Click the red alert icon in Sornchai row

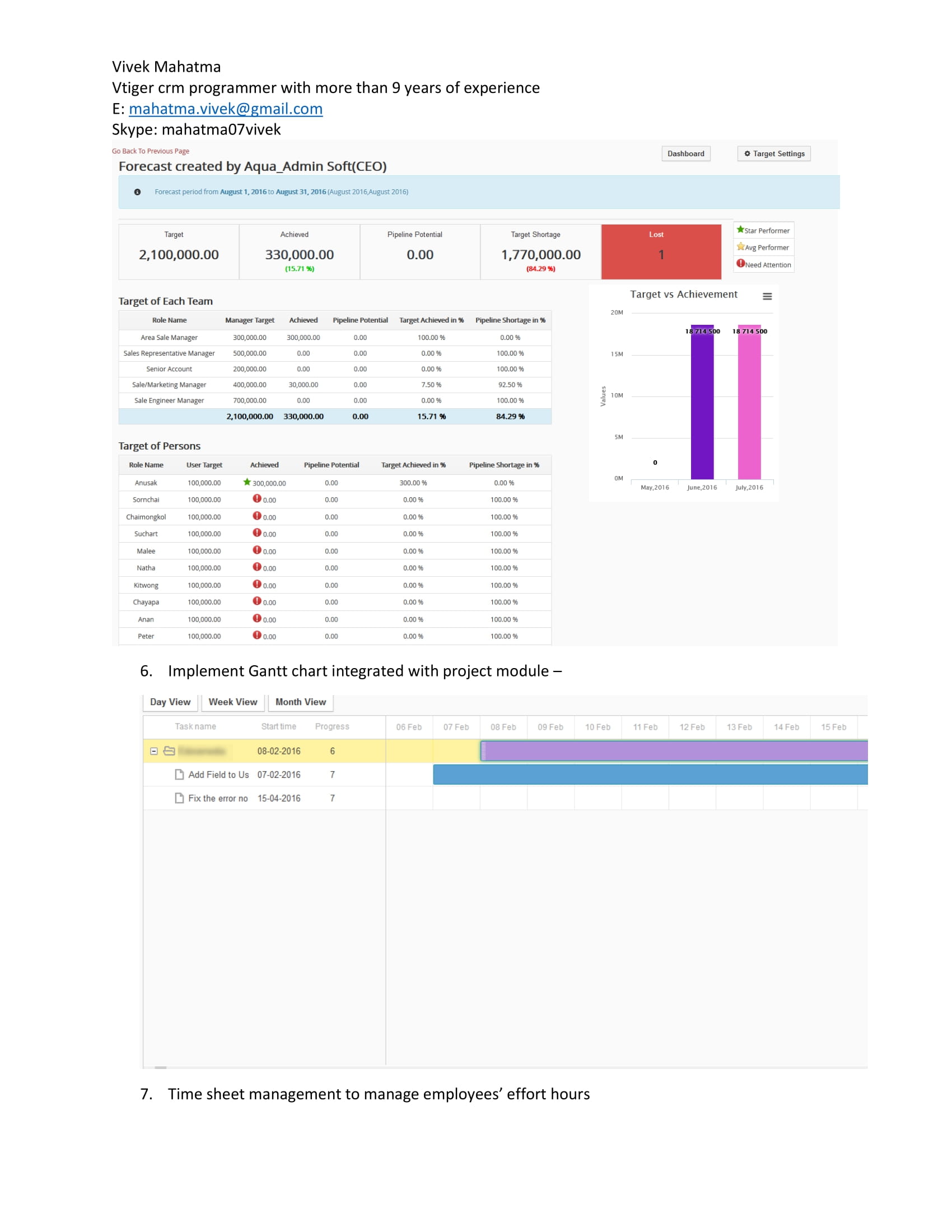[257, 498]
